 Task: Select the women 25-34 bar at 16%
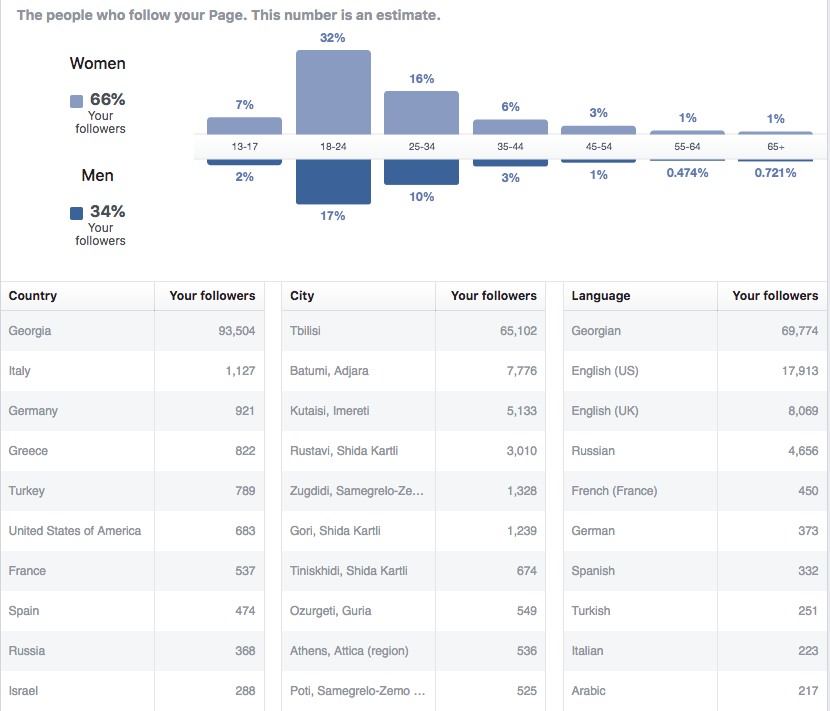point(421,112)
